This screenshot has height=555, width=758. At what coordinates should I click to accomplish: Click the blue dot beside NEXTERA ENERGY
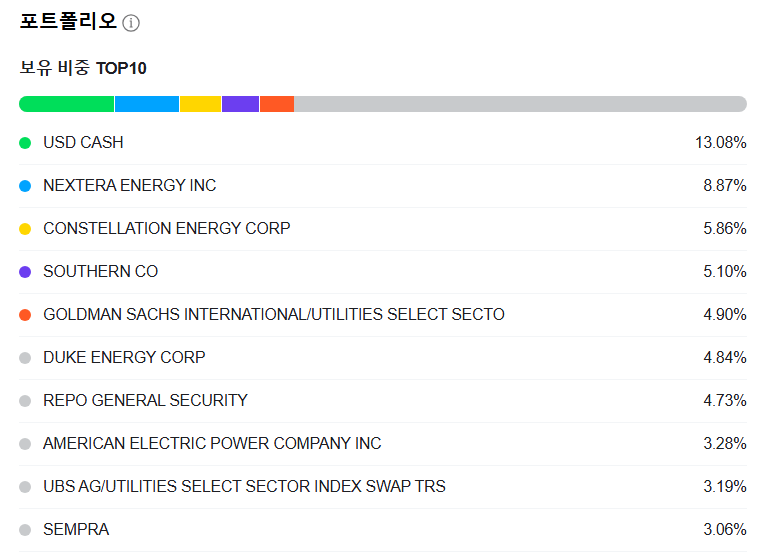pos(25,186)
